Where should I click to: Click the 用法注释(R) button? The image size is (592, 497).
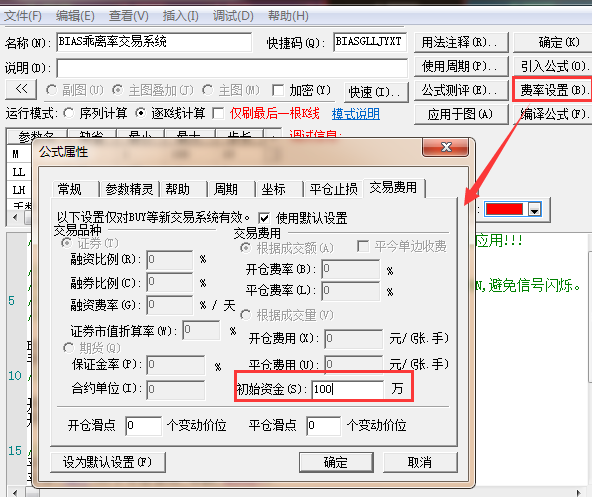[x=461, y=42]
